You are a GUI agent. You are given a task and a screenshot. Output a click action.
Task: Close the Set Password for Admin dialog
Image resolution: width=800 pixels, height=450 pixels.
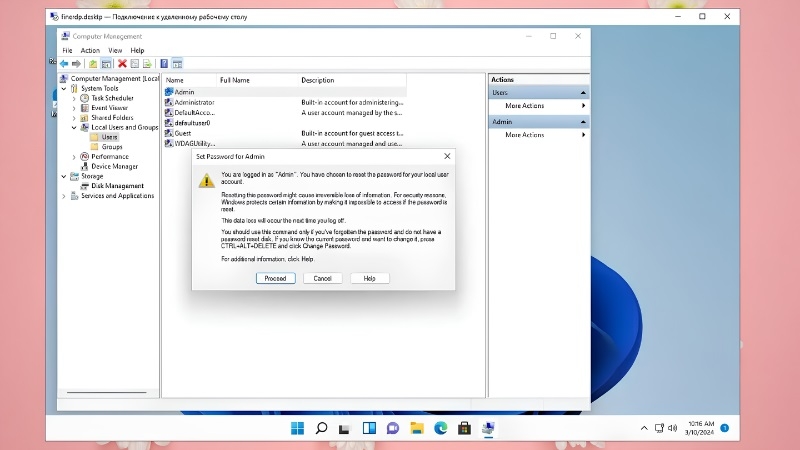[x=447, y=156]
